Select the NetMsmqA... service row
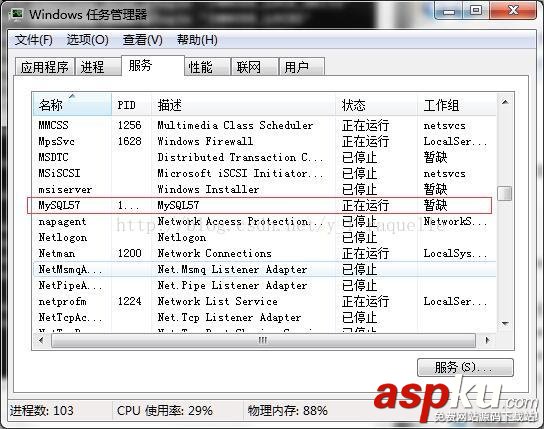Screen dimensions: 544x429 point(264,269)
